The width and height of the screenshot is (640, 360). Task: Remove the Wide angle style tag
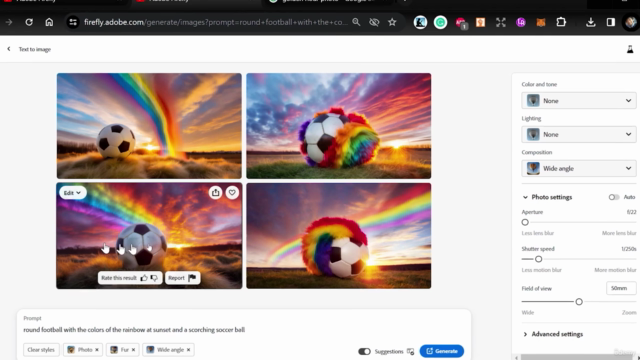click(x=188, y=350)
